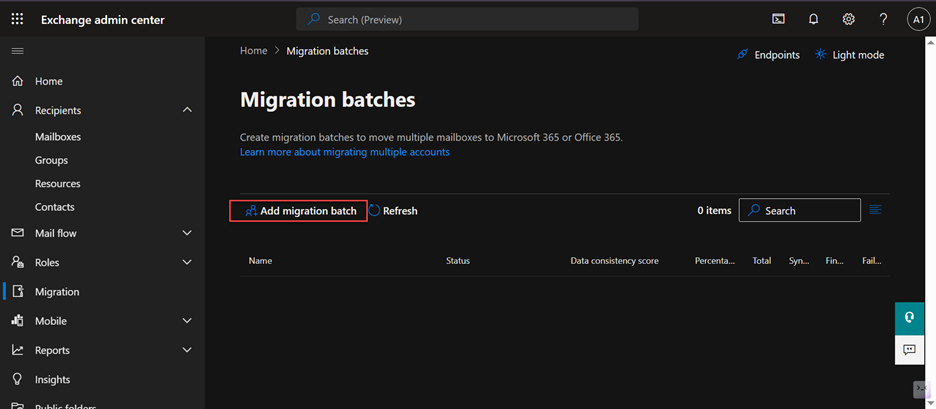Open Learn more about migrating multiple accounts

click(x=344, y=152)
